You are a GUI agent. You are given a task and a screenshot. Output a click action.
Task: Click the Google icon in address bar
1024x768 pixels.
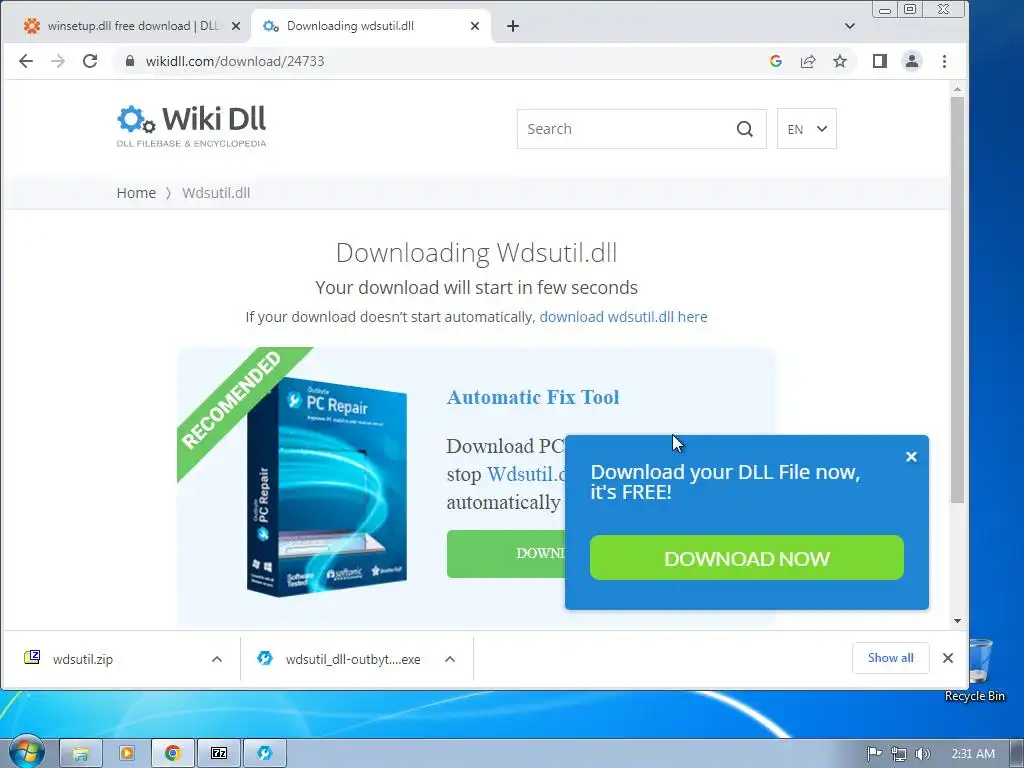tap(776, 61)
